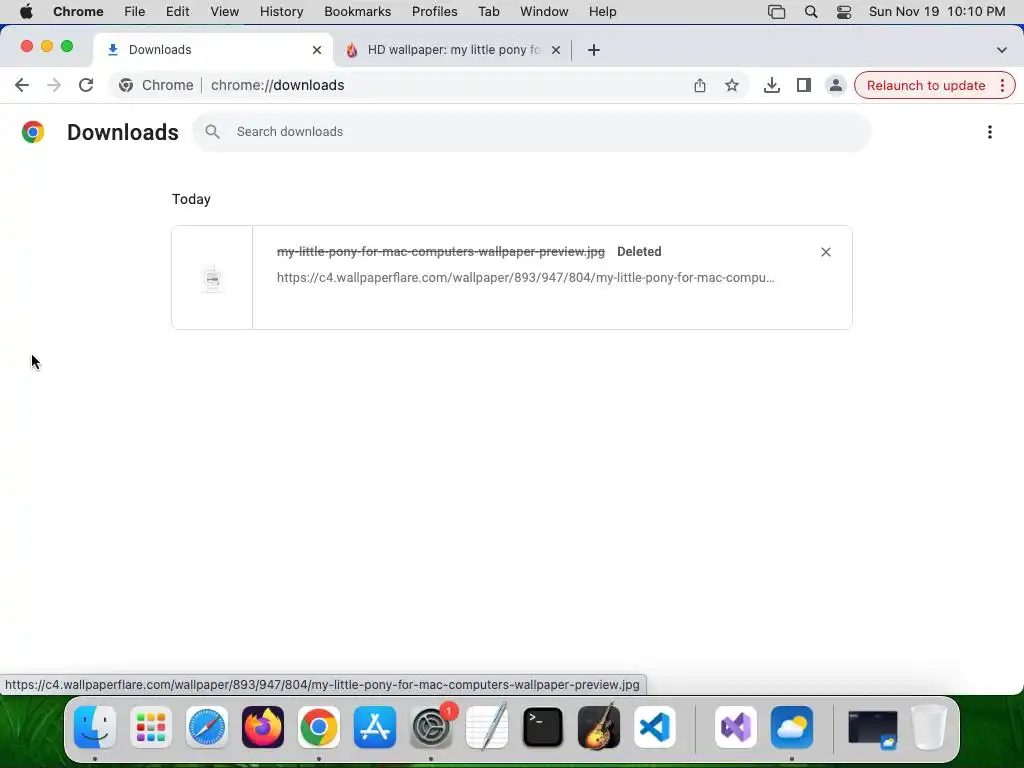Open Visual Studio from the Dock
This screenshot has width=1024, height=768.
tap(736, 727)
